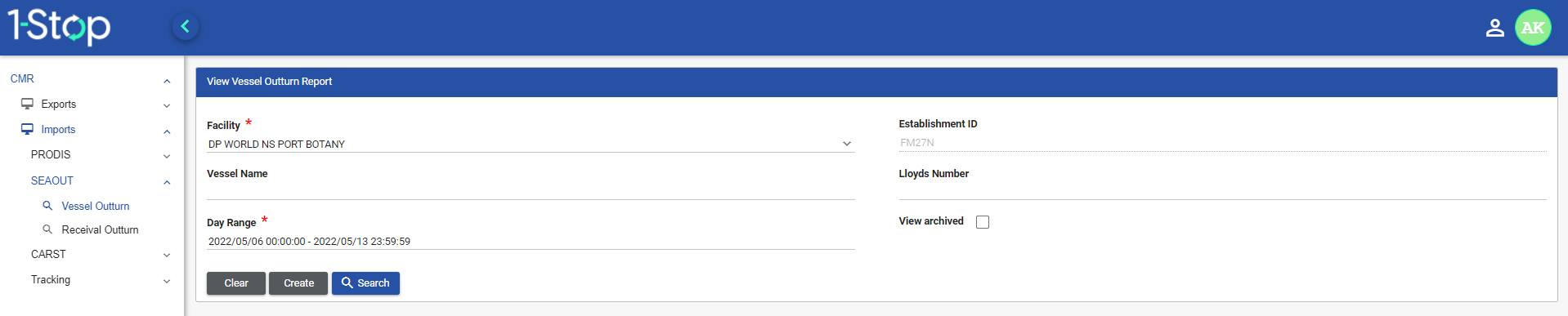The width and height of the screenshot is (1568, 316).
Task: Click the Create button
Action: (x=298, y=283)
